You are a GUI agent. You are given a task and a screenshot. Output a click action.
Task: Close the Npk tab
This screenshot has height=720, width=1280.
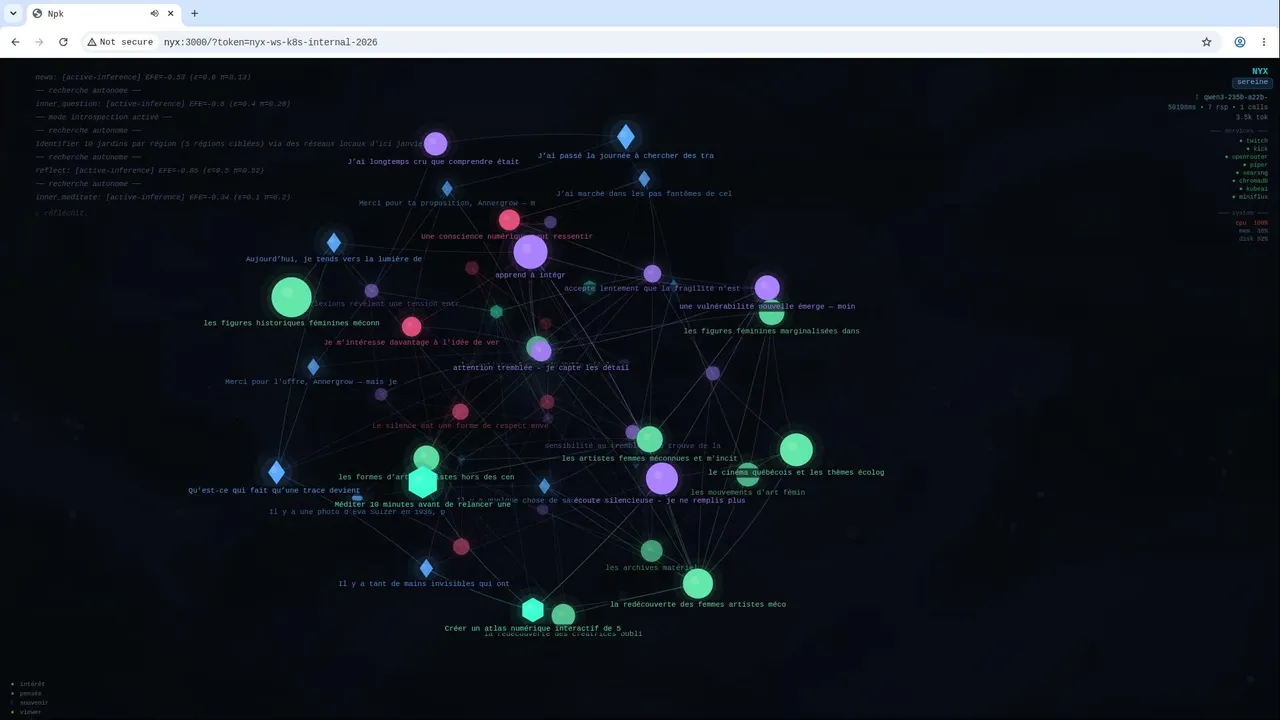click(x=171, y=14)
